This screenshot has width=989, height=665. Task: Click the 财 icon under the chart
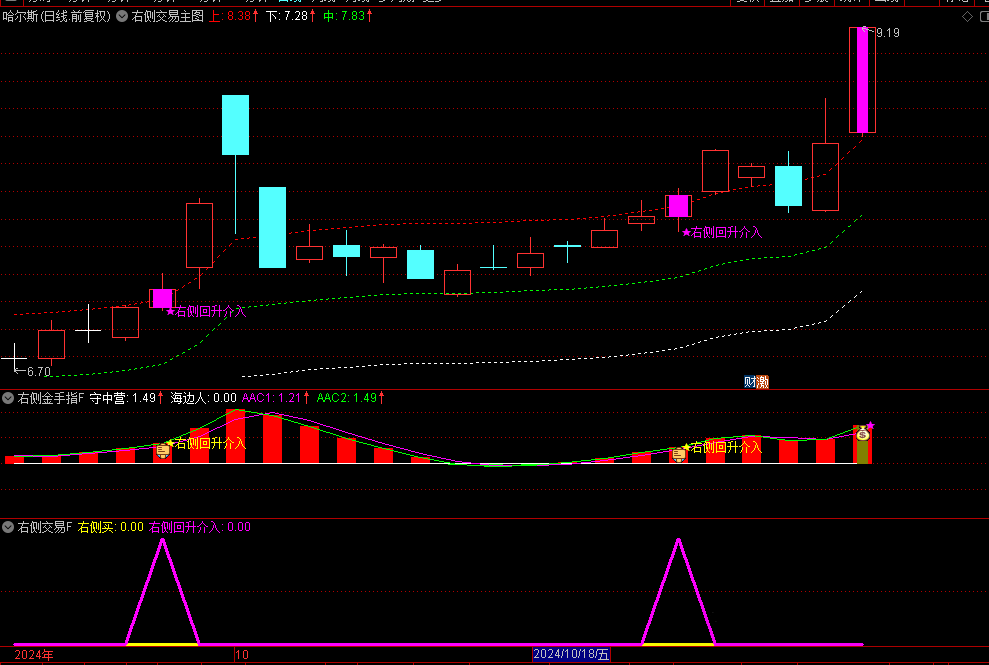750,382
